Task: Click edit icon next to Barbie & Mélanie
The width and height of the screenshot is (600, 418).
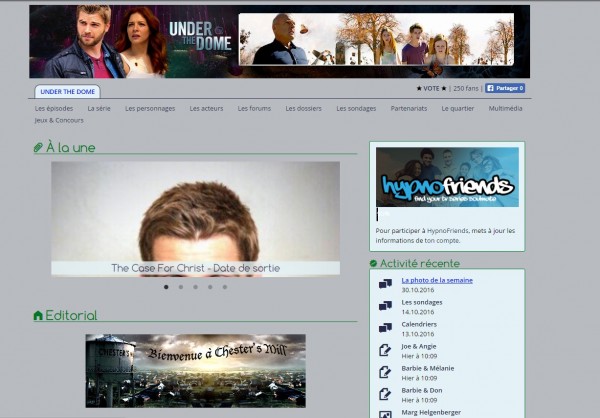Action: coord(385,372)
